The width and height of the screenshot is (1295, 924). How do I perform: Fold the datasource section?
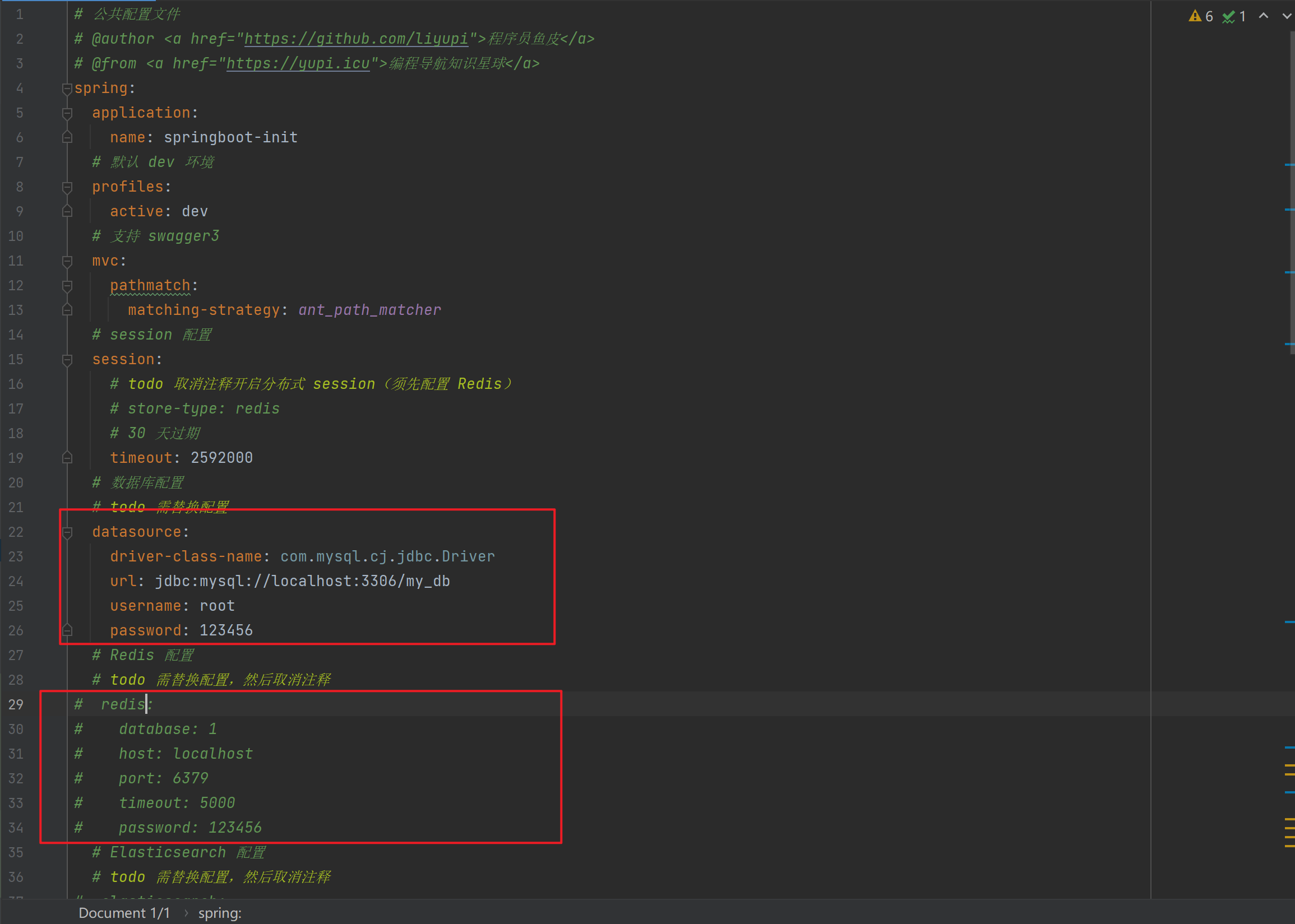tap(67, 532)
